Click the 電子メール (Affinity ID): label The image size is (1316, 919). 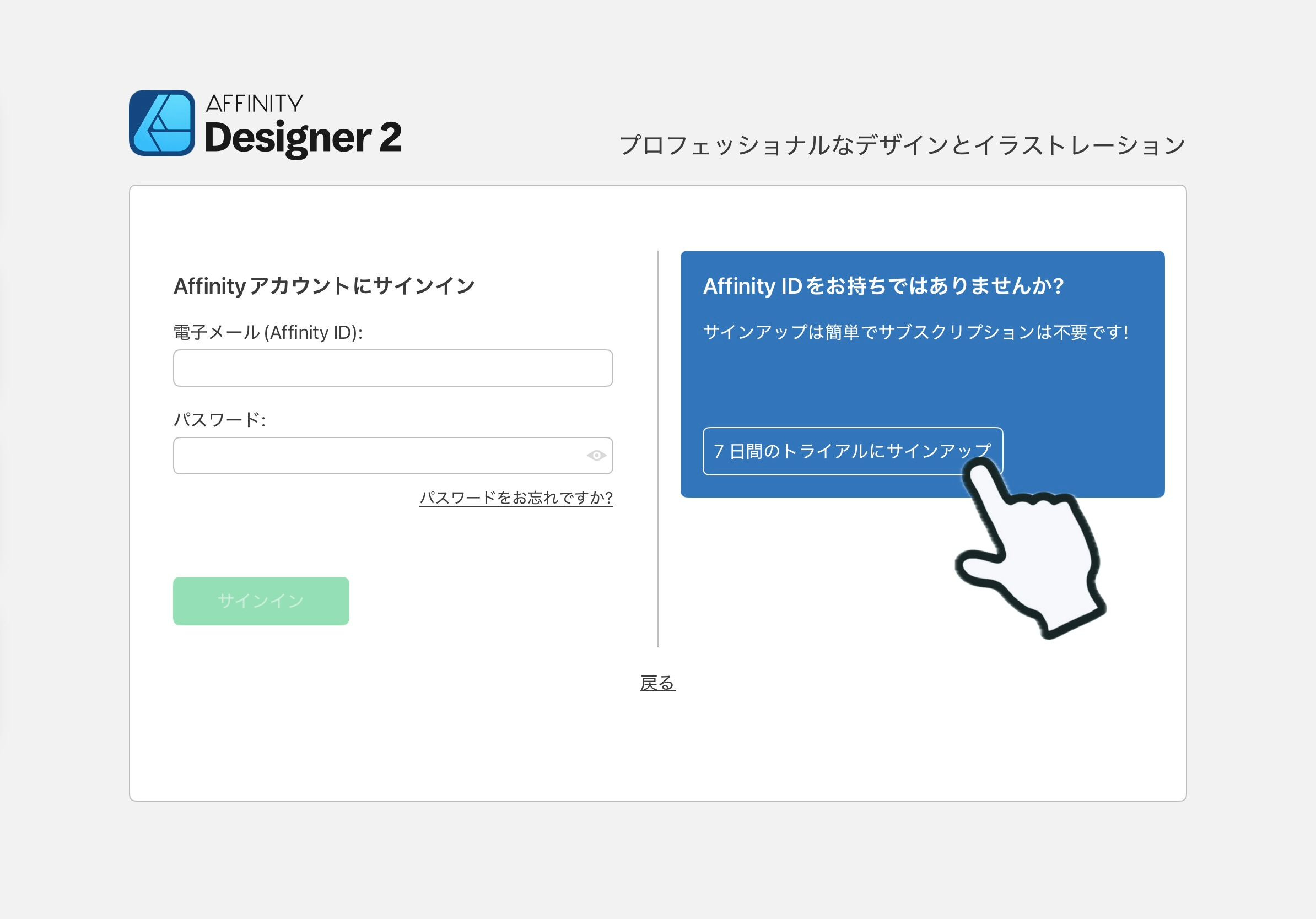coord(268,332)
